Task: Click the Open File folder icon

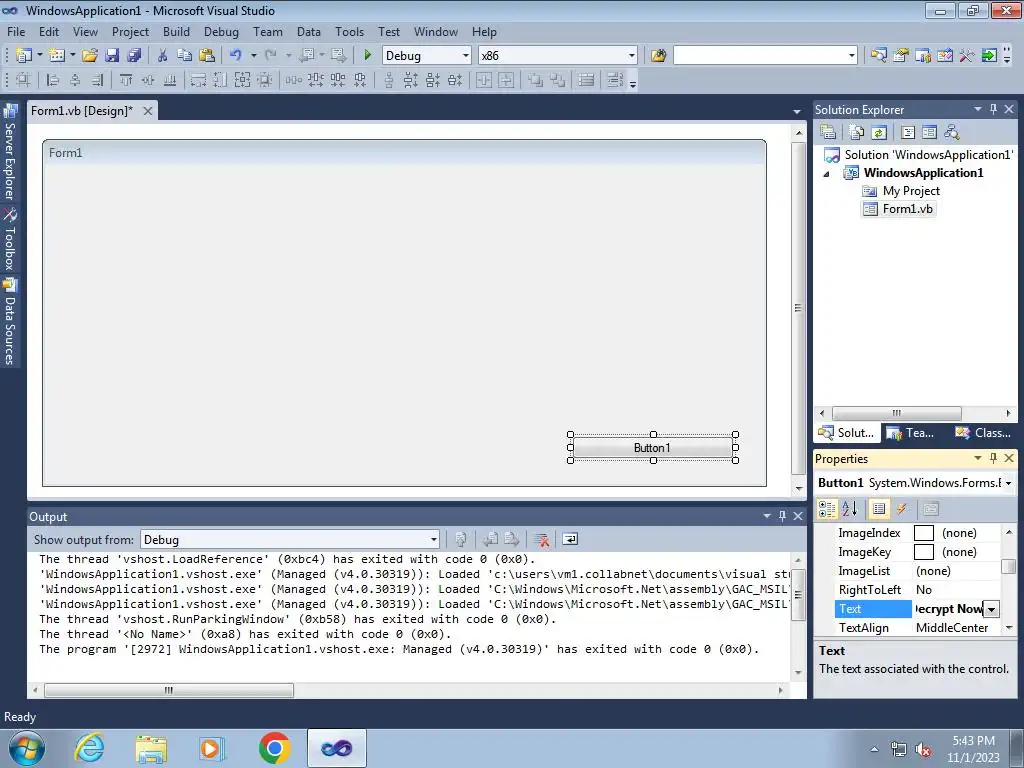Action: tap(90, 56)
